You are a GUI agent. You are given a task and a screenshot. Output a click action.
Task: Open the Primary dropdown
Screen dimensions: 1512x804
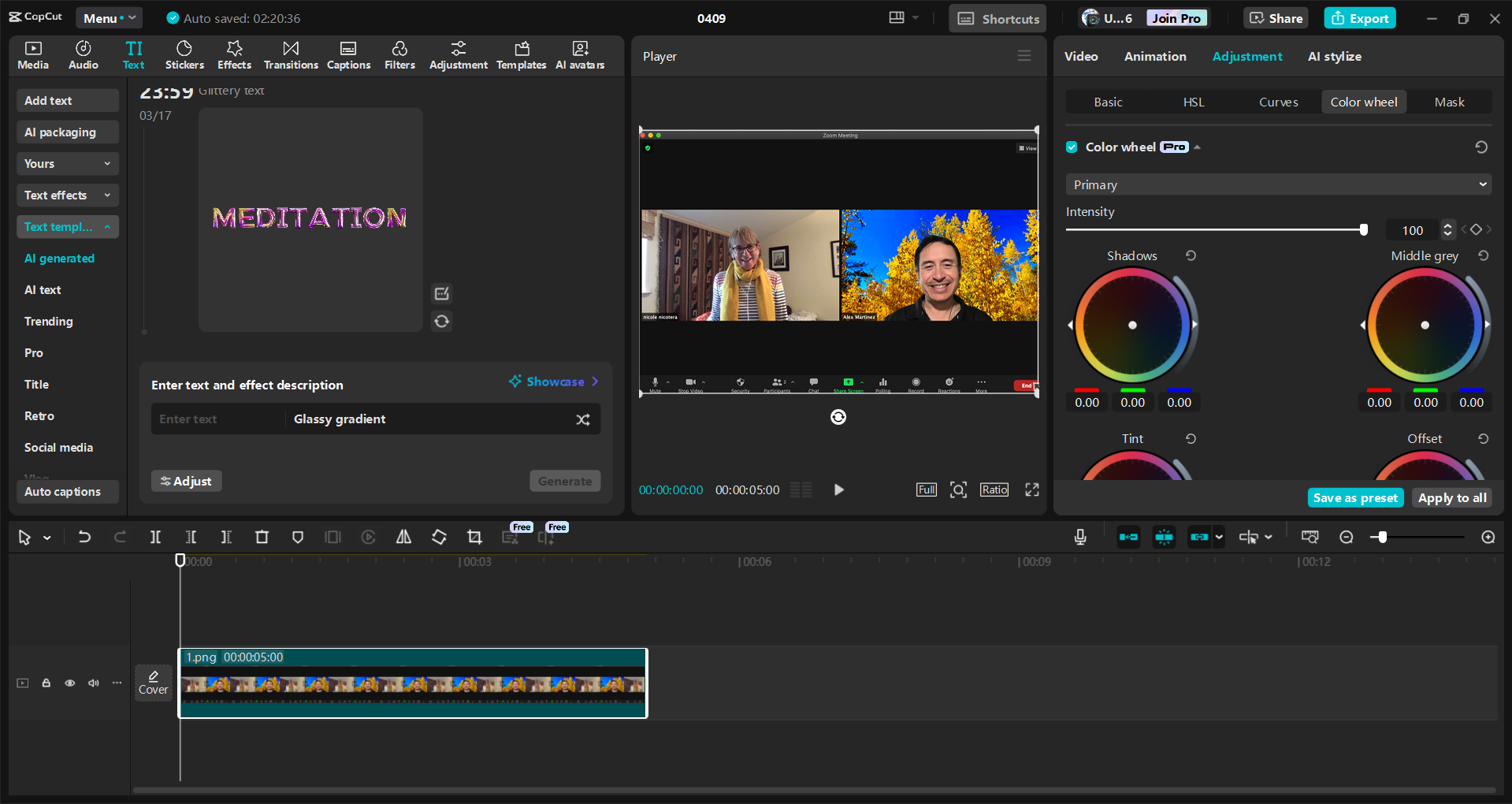point(1278,184)
